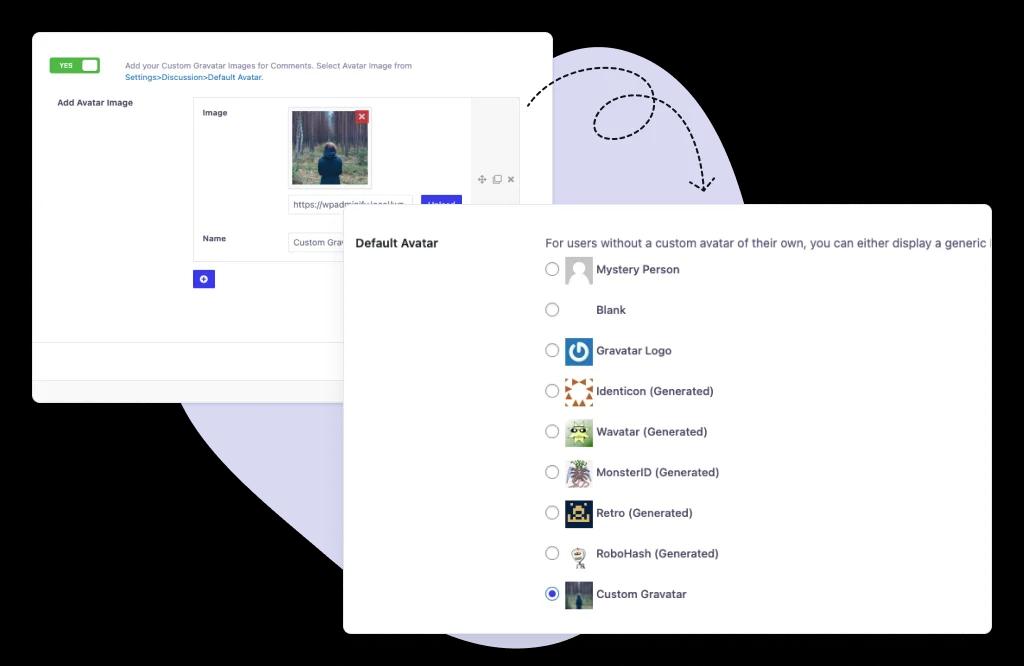Click the blue Upload button

[441, 200]
